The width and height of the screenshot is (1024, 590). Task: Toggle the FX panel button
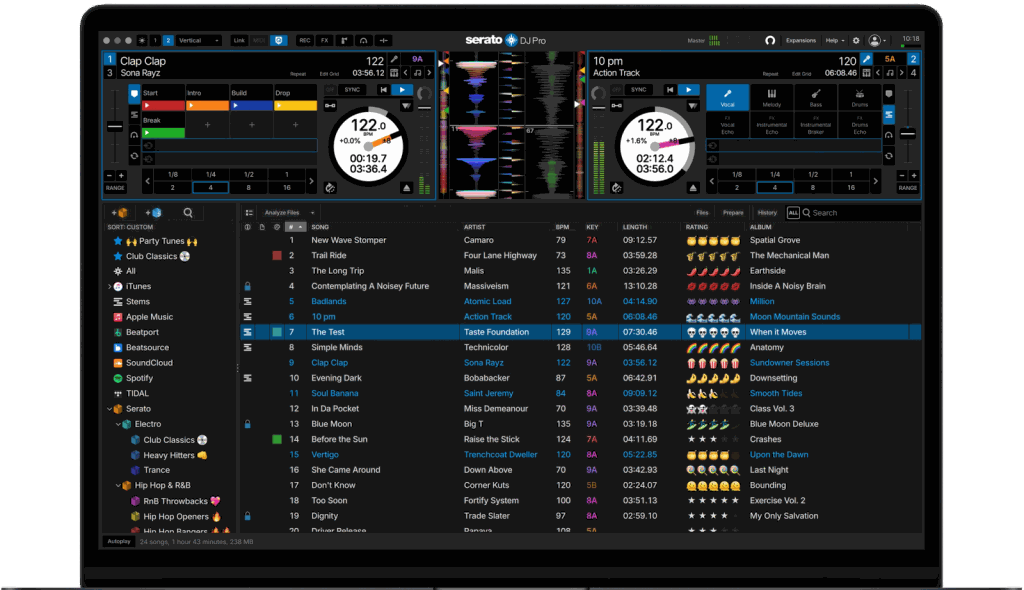[x=325, y=41]
